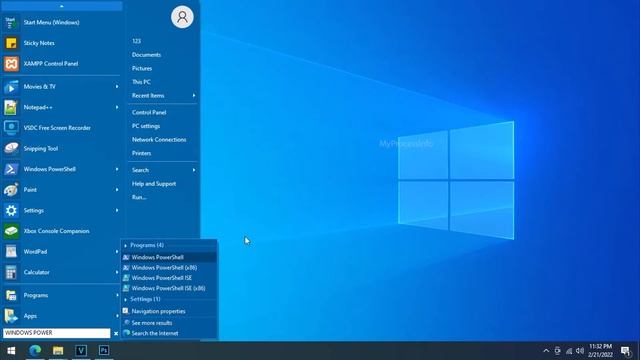
Task: Open Microsoft Edge from taskbar
Action: click(35, 350)
